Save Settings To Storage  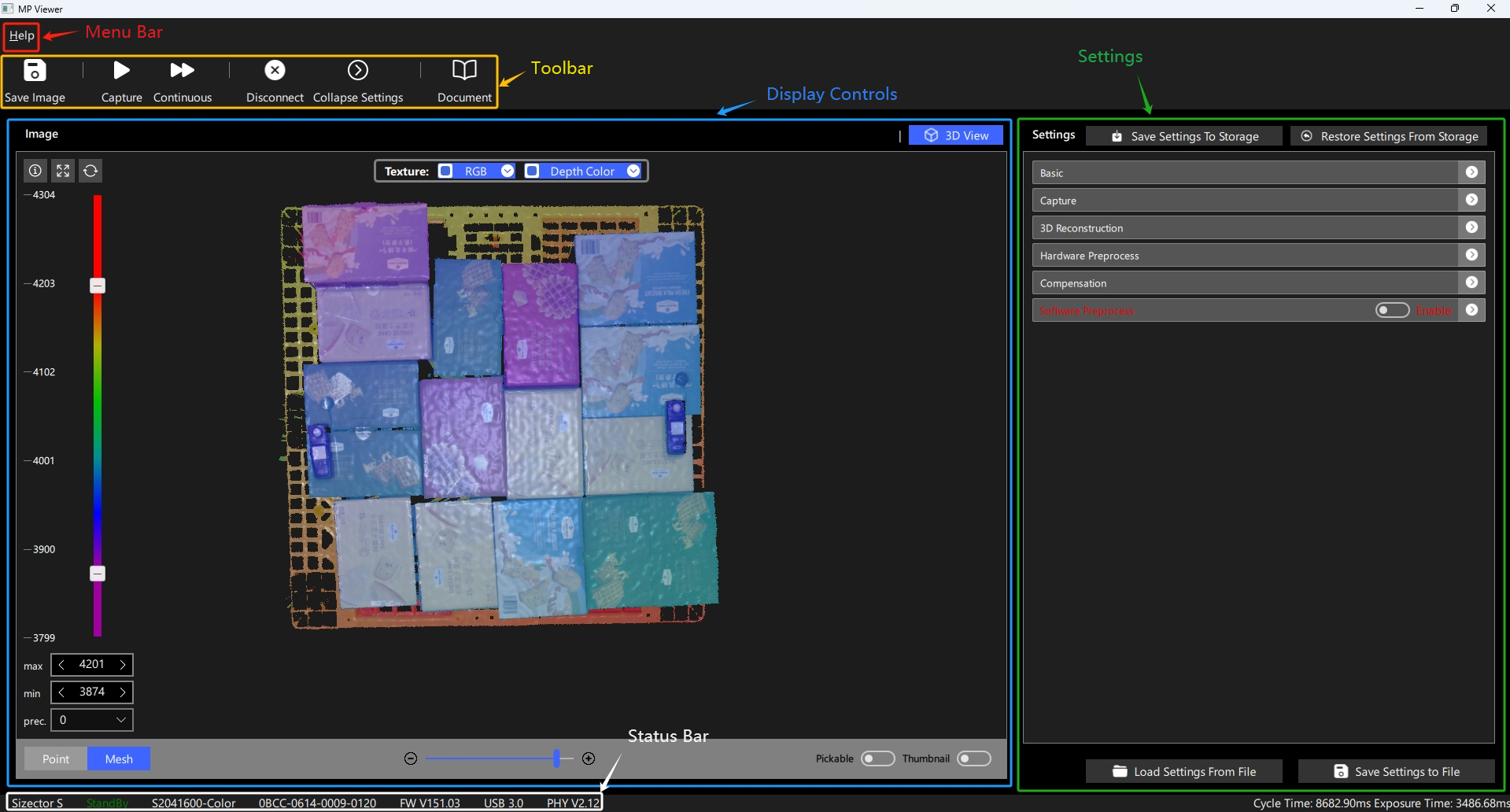[1184, 136]
